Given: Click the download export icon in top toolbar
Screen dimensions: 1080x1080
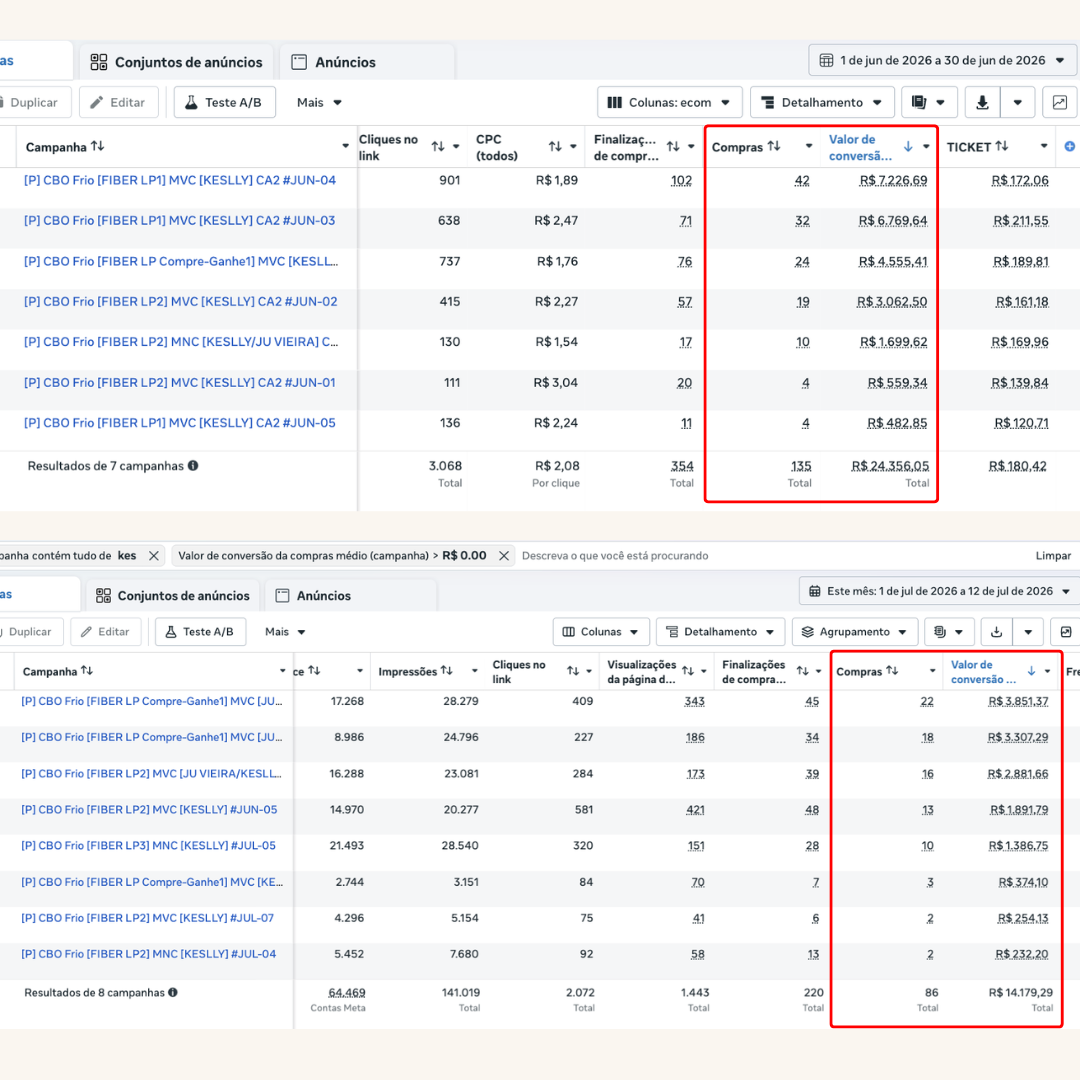Looking at the screenshot, I should tap(982, 103).
